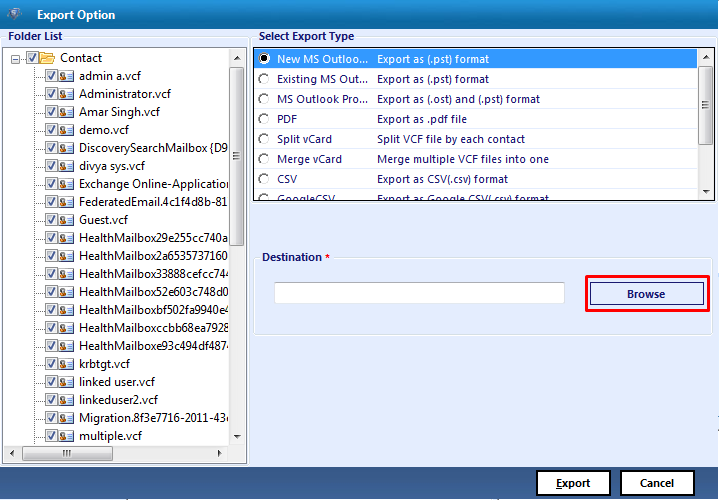Screen dimensions: 719x500
Task: Click contact card icon beside admin a.vcf
Action: coord(66,76)
